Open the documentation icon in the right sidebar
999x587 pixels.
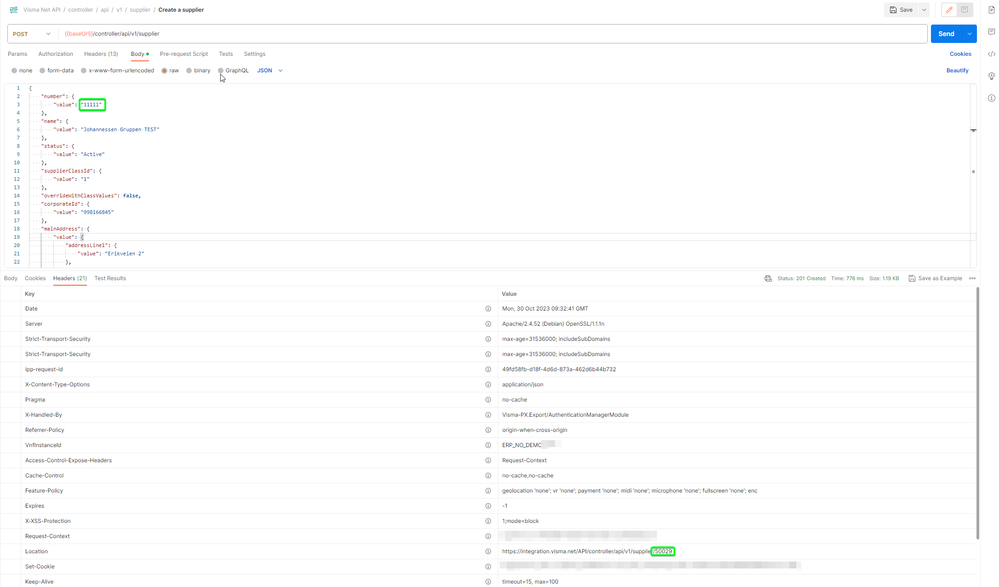pos(991,10)
